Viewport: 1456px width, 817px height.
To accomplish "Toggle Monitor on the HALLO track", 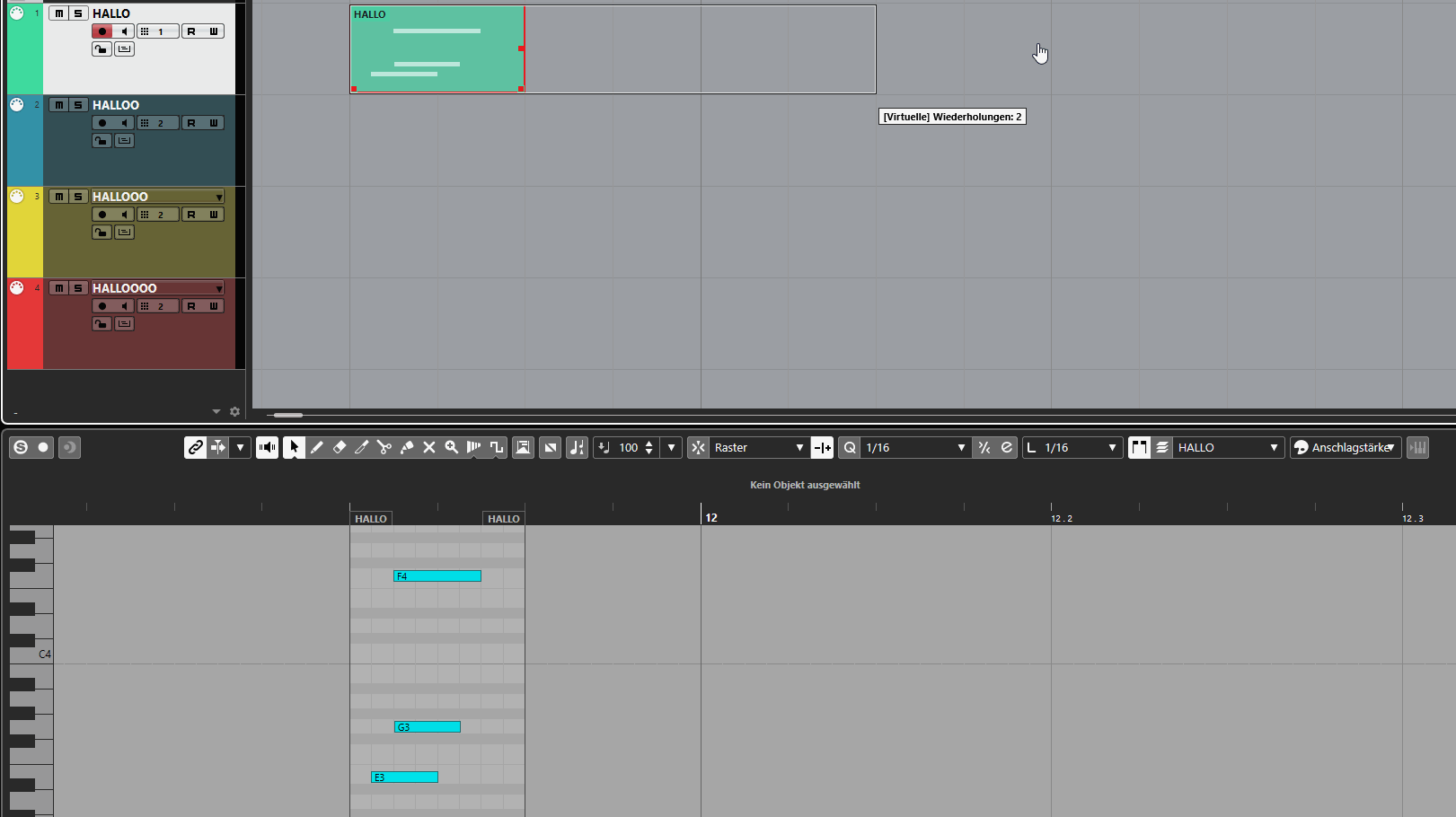I will [x=124, y=31].
